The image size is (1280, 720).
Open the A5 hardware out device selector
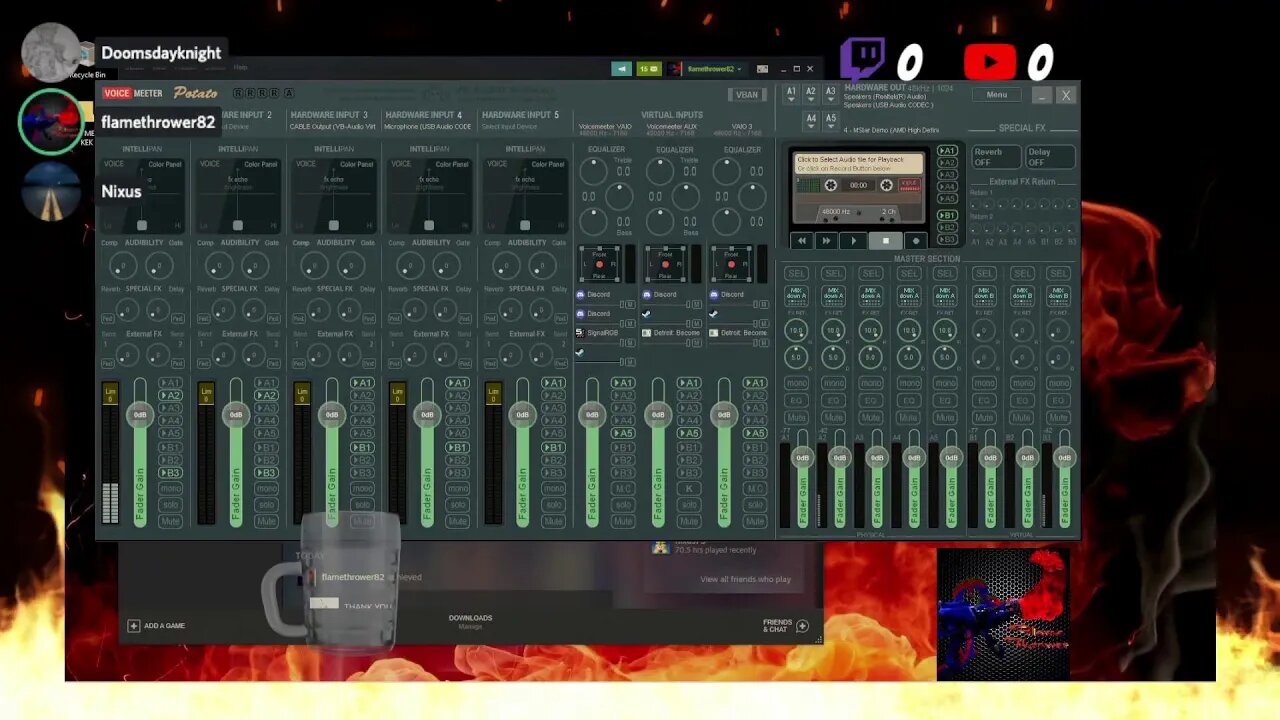tap(831, 119)
